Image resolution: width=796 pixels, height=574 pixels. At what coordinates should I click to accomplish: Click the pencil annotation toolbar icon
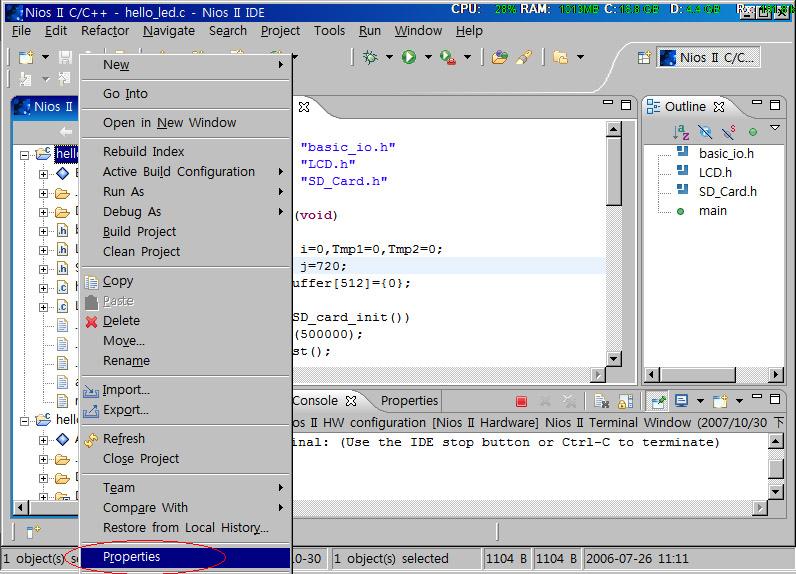[x=524, y=57]
